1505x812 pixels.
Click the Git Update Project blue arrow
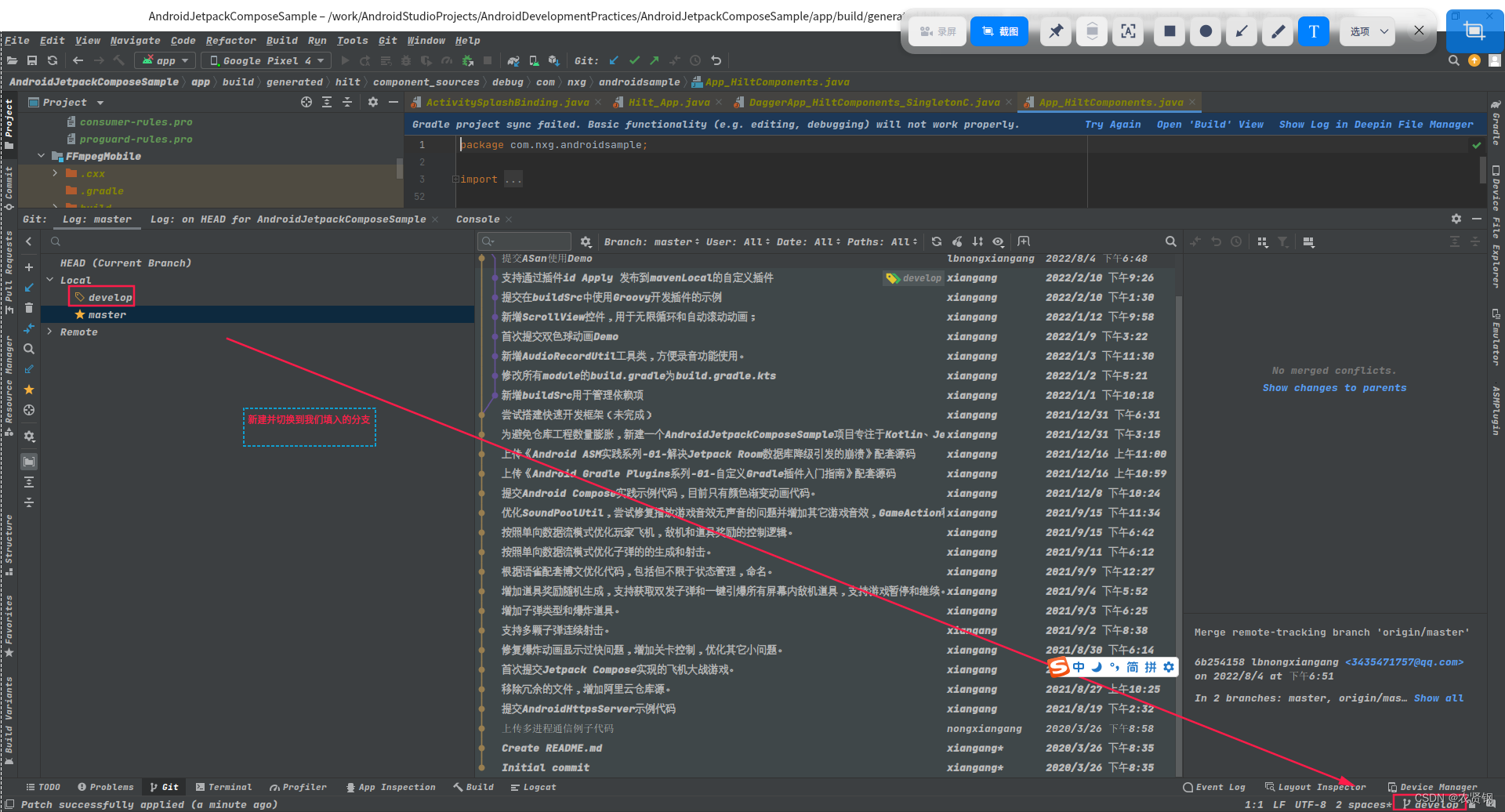(614, 60)
